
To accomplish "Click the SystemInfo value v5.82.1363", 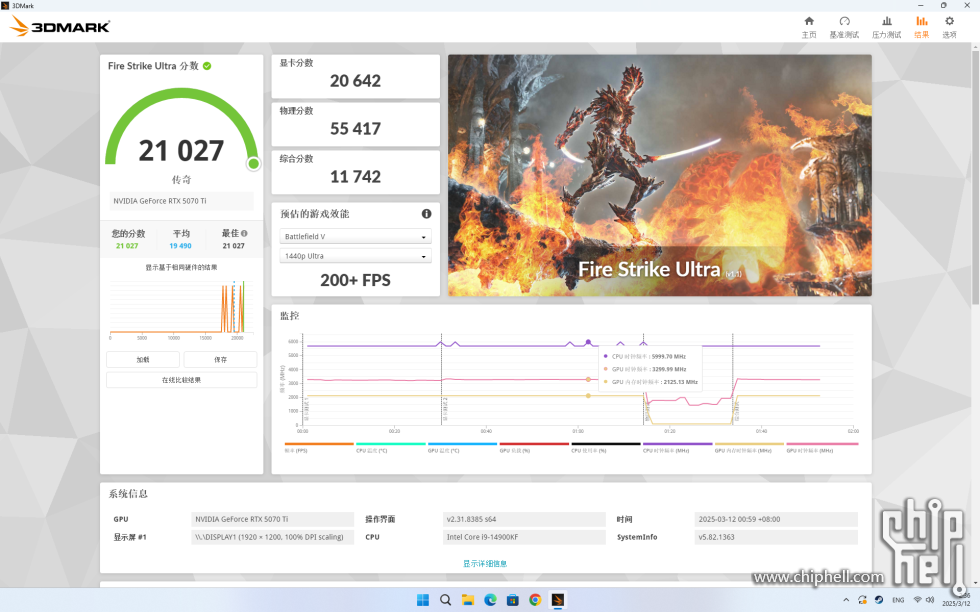I will (776, 537).
